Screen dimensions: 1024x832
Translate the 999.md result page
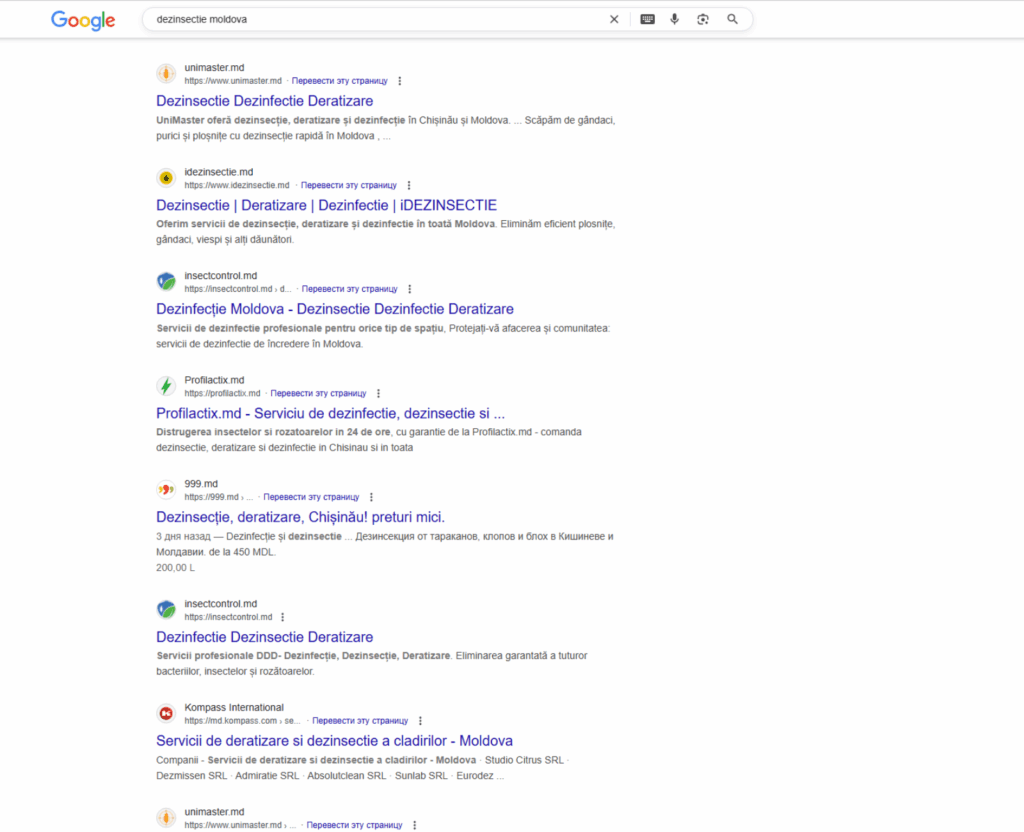click(x=311, y=497)
